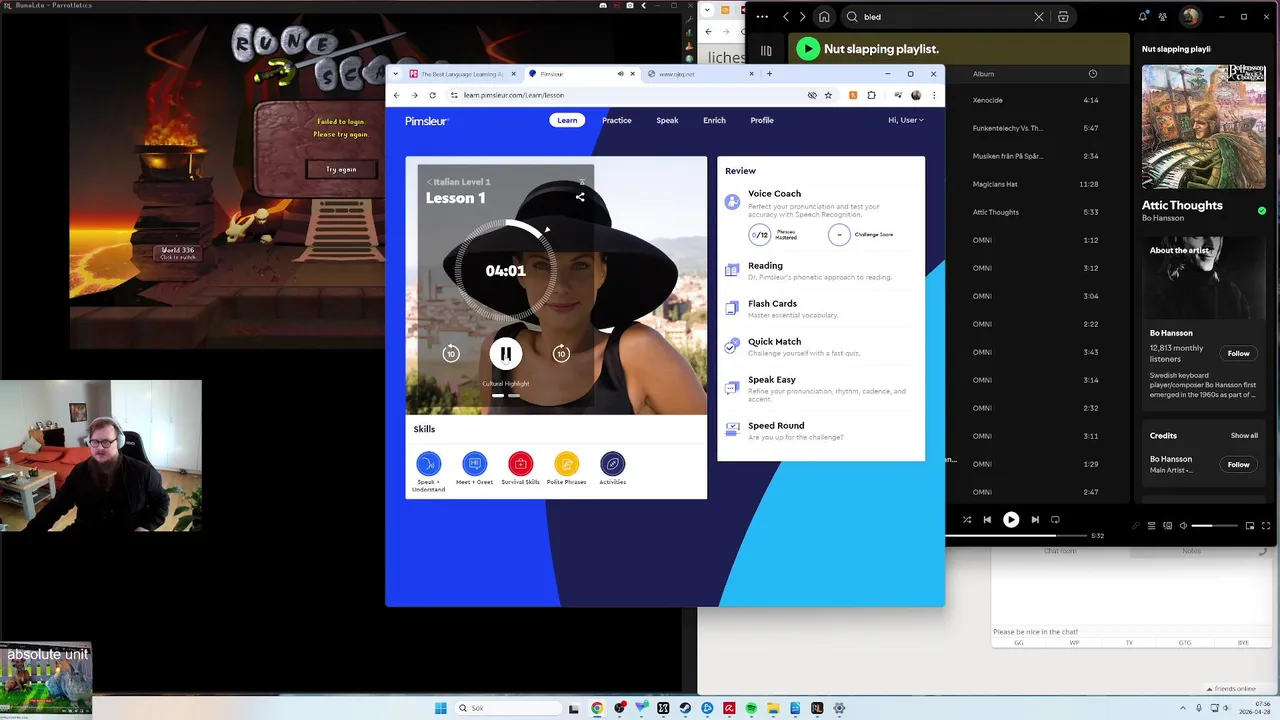
Task: Toggle shuffle in Spotify player
Action: (967, 520)
